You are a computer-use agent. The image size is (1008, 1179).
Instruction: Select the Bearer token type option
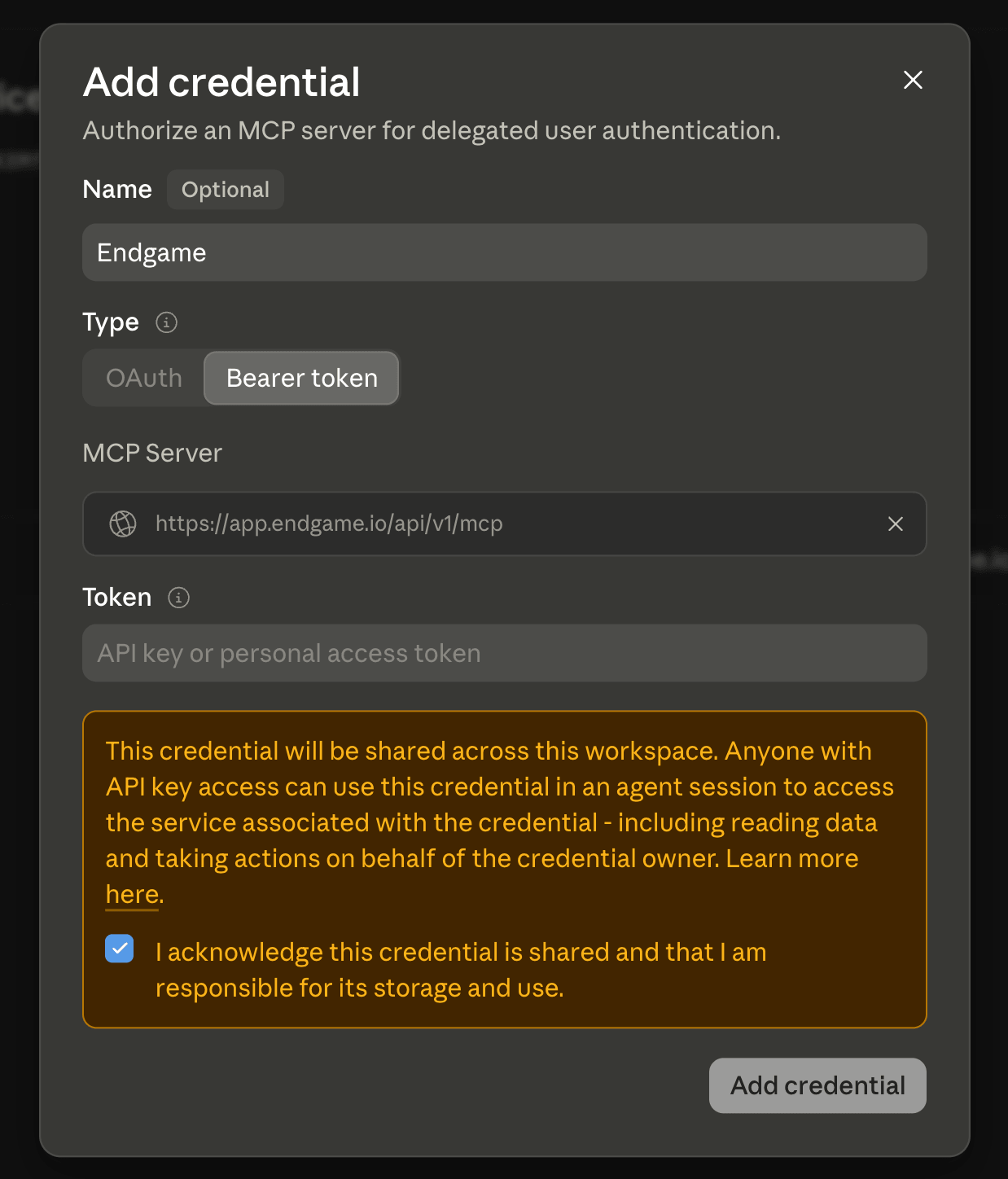pos(301,378)
